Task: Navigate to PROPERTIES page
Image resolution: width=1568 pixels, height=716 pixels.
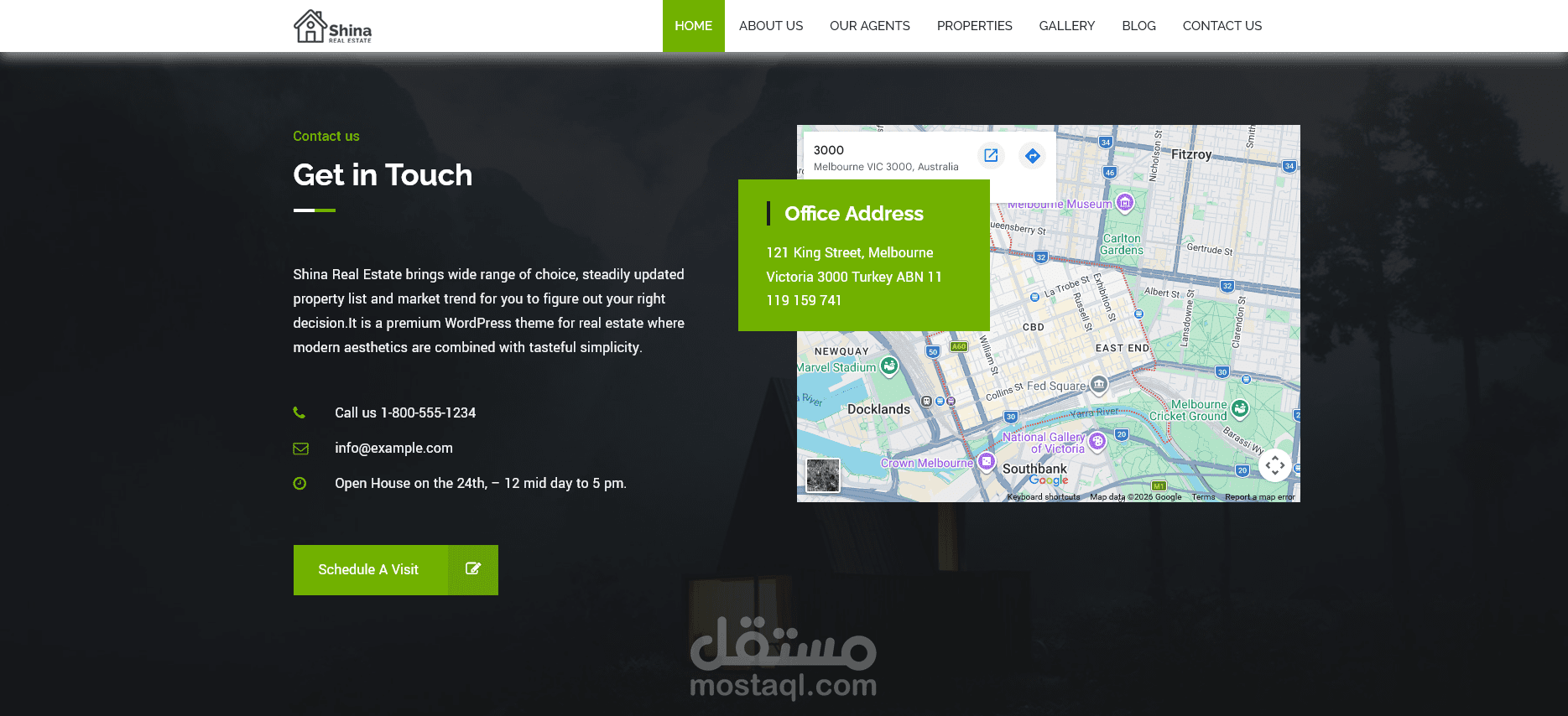Action: click(x=974, y=26)
